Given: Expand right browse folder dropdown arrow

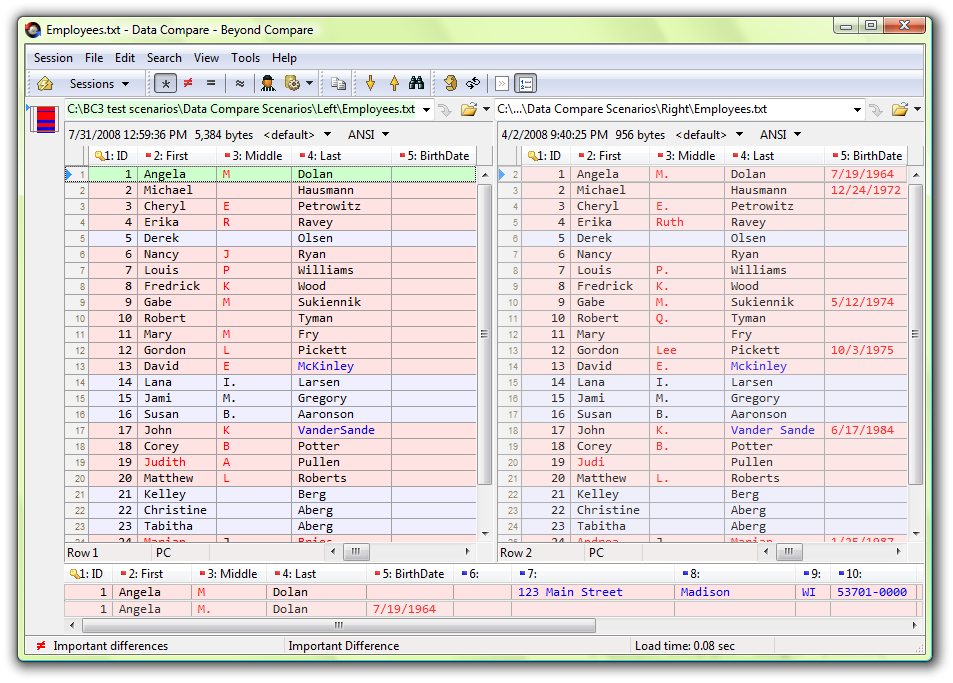Looking at the screenshot, I should click(917, 109).
